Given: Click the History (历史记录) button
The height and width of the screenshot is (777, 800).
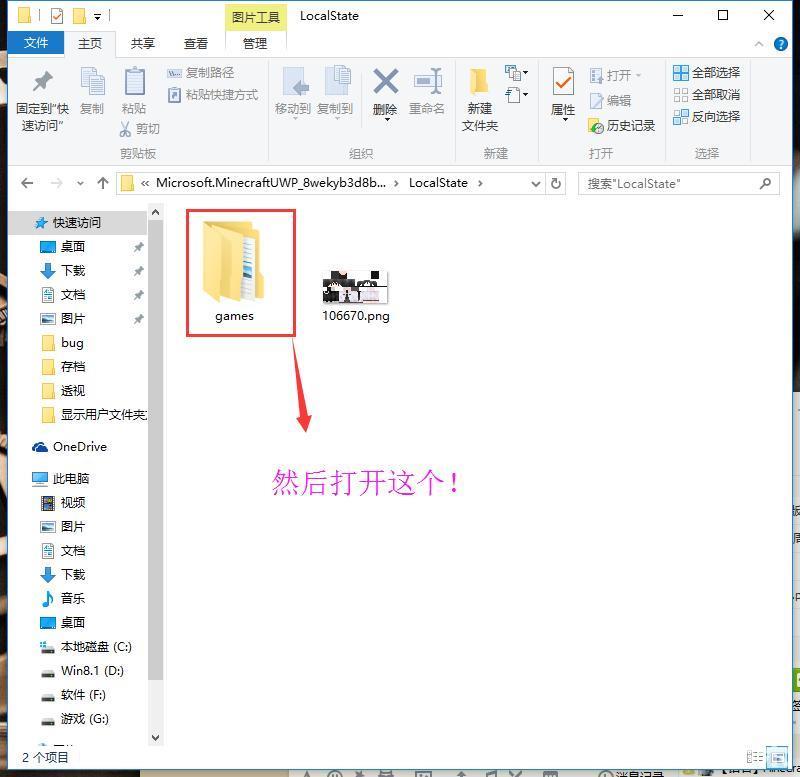Looking at the screenshot, I should (x=622, y=126).
